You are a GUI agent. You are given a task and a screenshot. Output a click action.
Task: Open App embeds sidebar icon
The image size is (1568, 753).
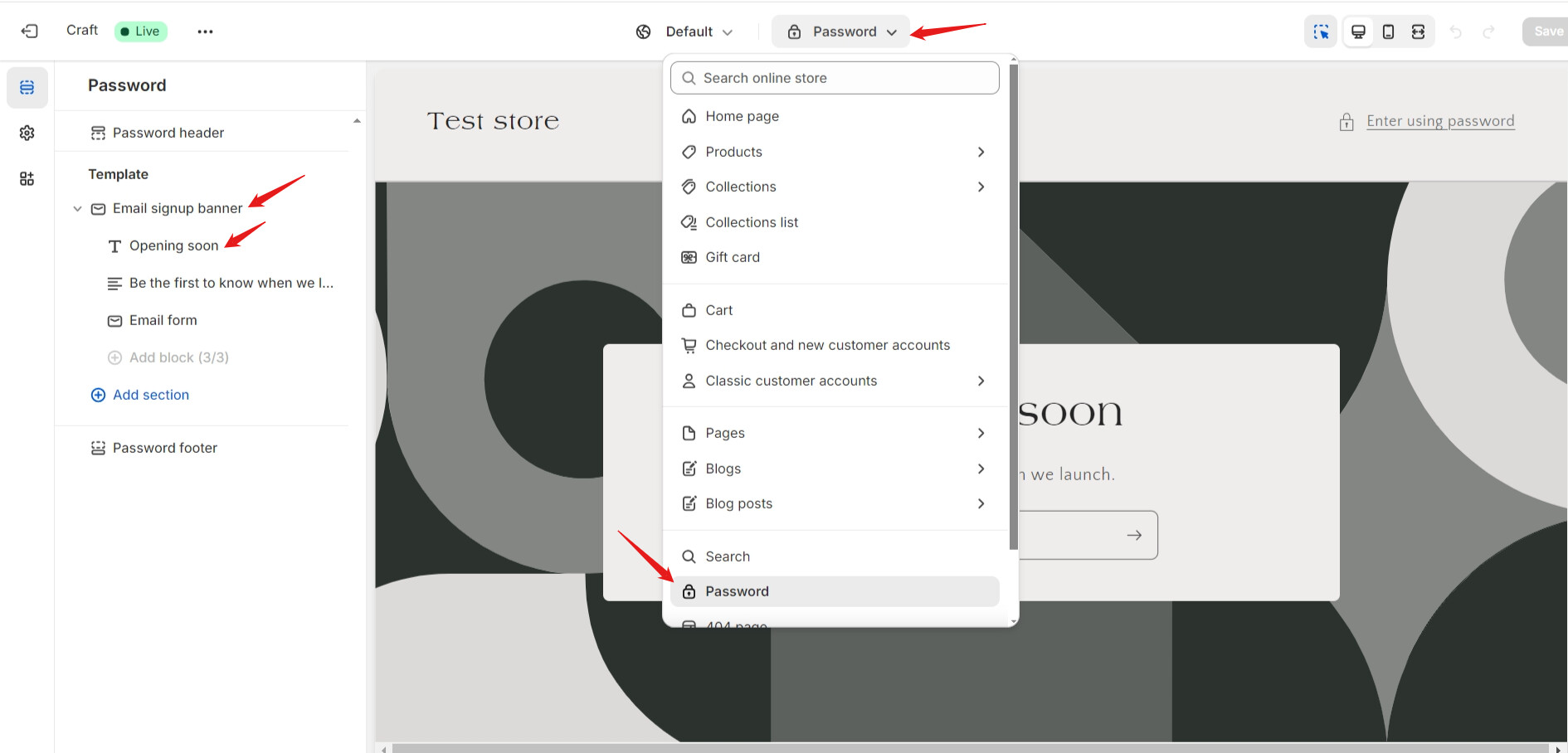[27, 178]
